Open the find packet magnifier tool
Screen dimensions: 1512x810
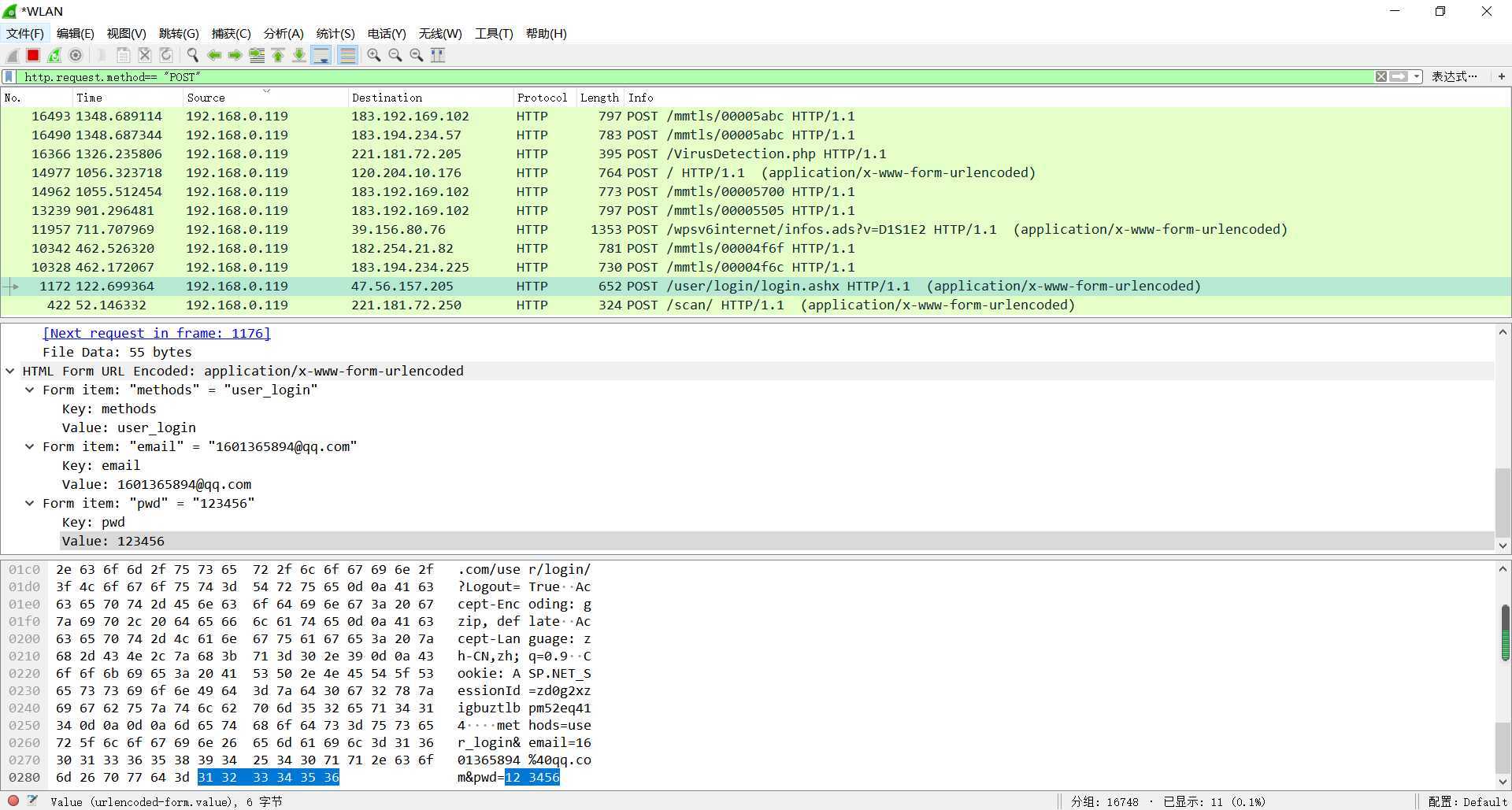tap(192, 55)
